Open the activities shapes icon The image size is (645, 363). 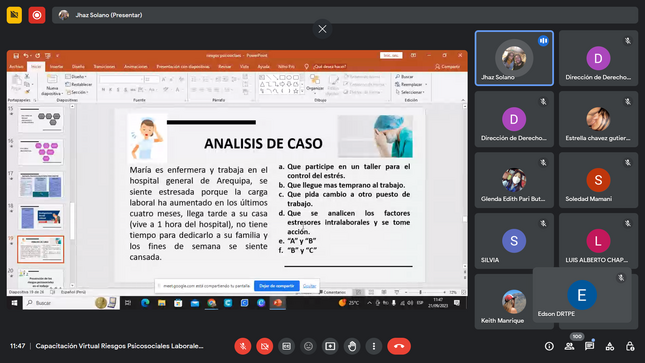tap(610, 347)
